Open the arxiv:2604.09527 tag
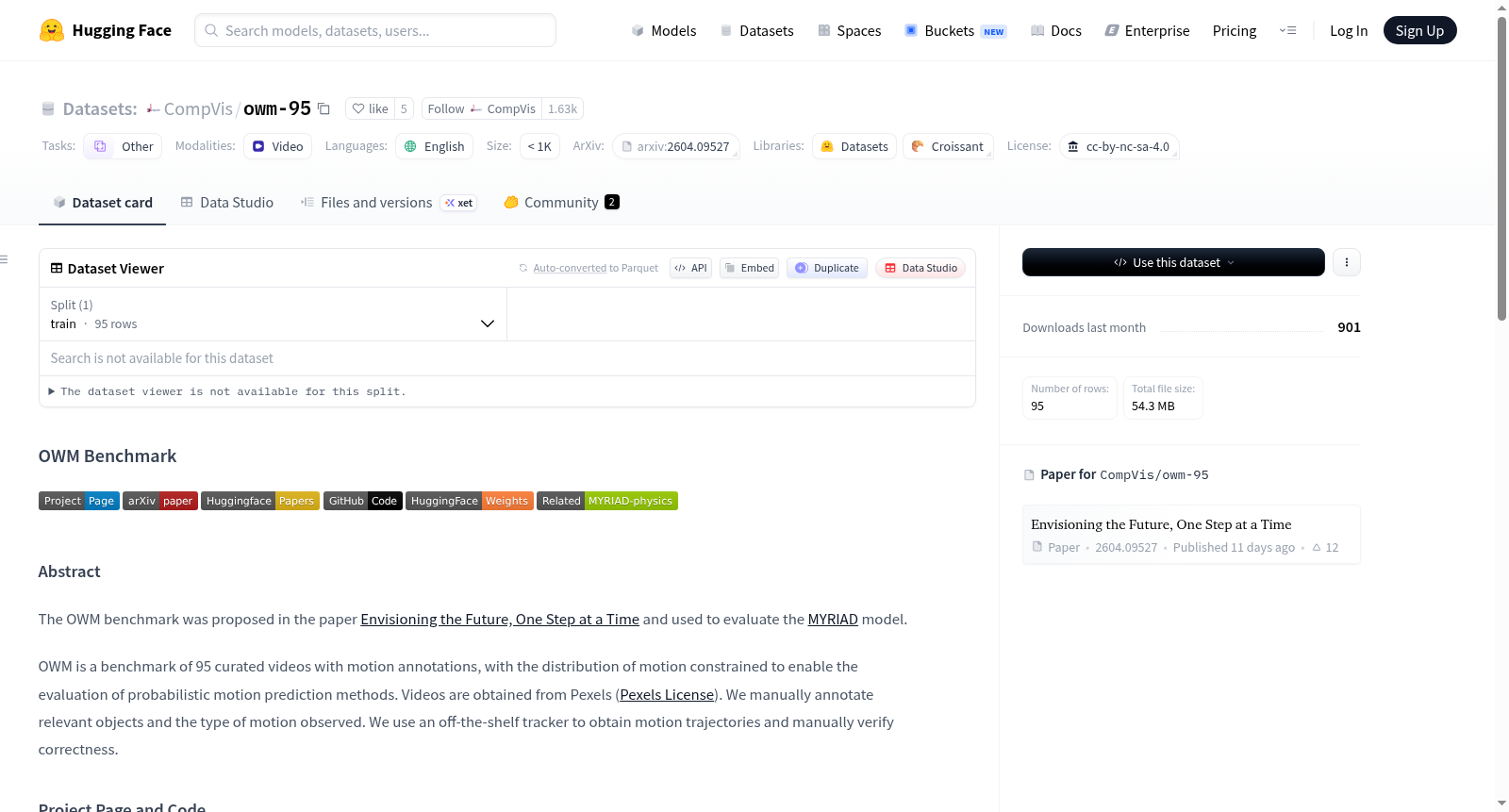This screenshot has width=1509, height=812. (675, 146)
